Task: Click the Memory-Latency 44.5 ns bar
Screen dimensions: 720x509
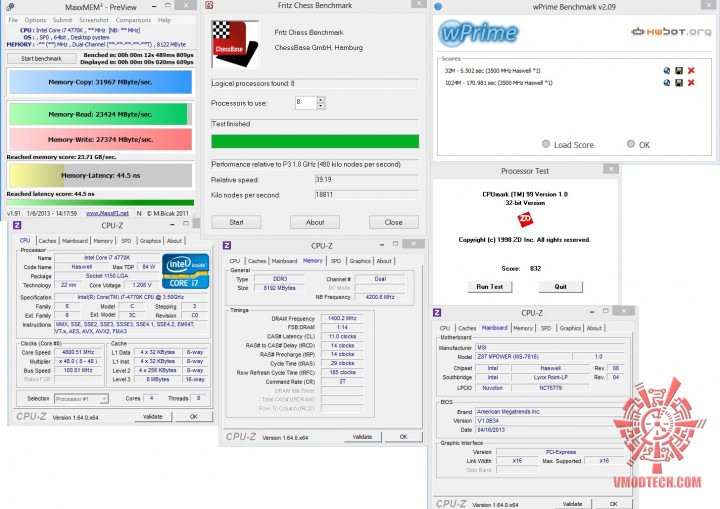Action: [100, 175]
